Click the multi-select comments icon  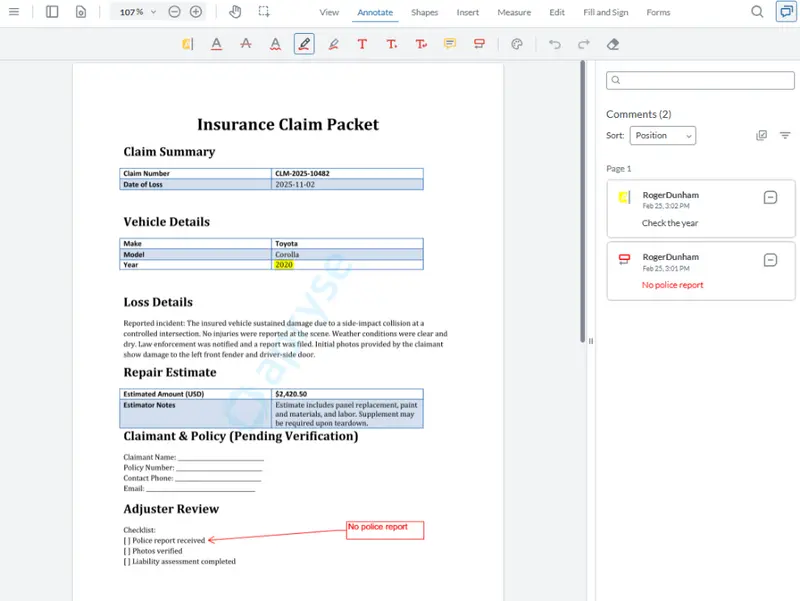[x=761, y=135]
